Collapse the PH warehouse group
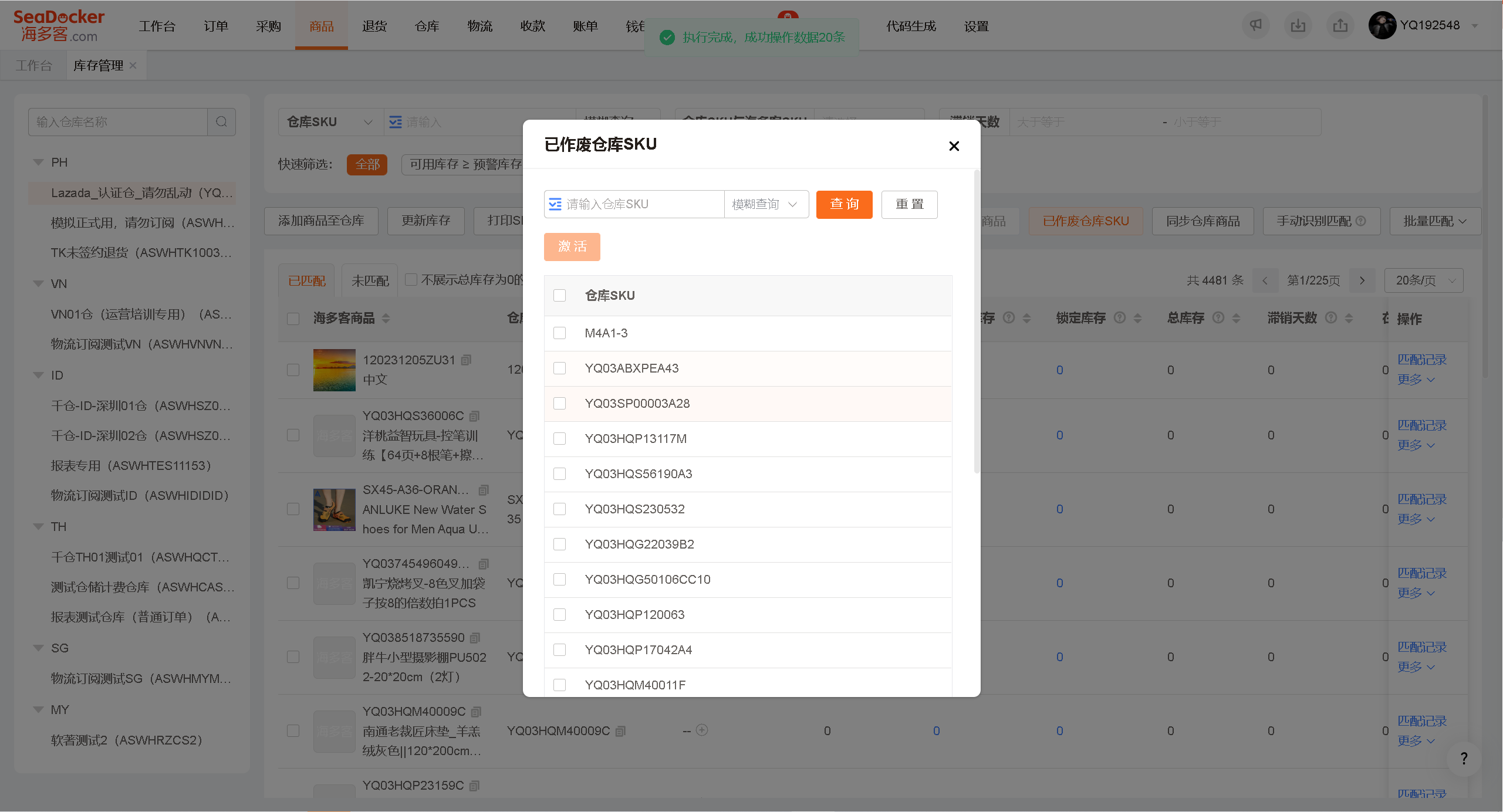 39,163
